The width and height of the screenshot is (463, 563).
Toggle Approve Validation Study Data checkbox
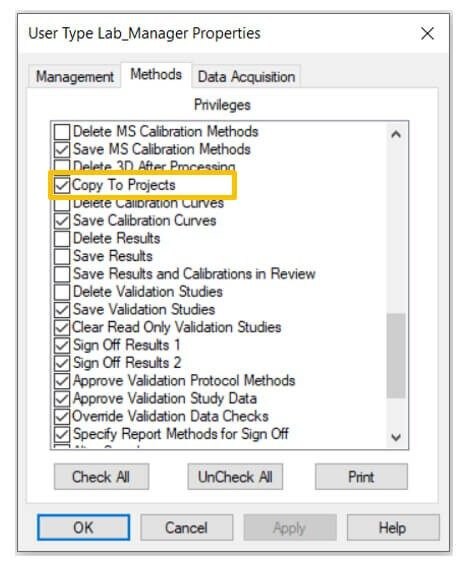[62, 399]
